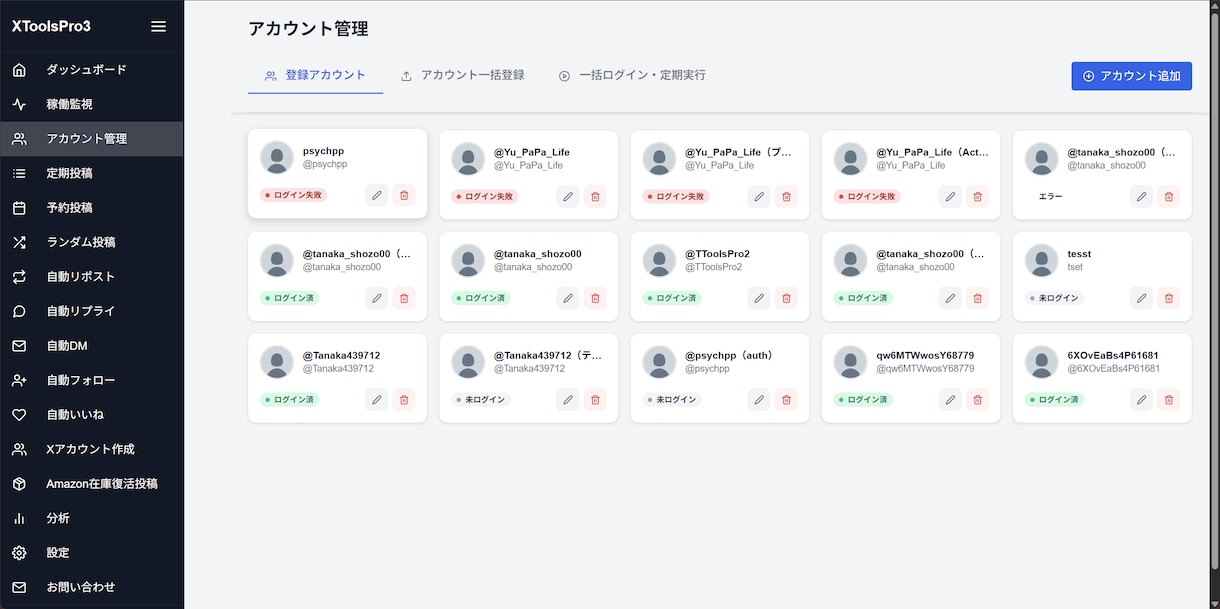Click the ログイン失敗 badge on psychpp card
The height and width of the screenshot is (609, 1220).
(x=294, y=195)
